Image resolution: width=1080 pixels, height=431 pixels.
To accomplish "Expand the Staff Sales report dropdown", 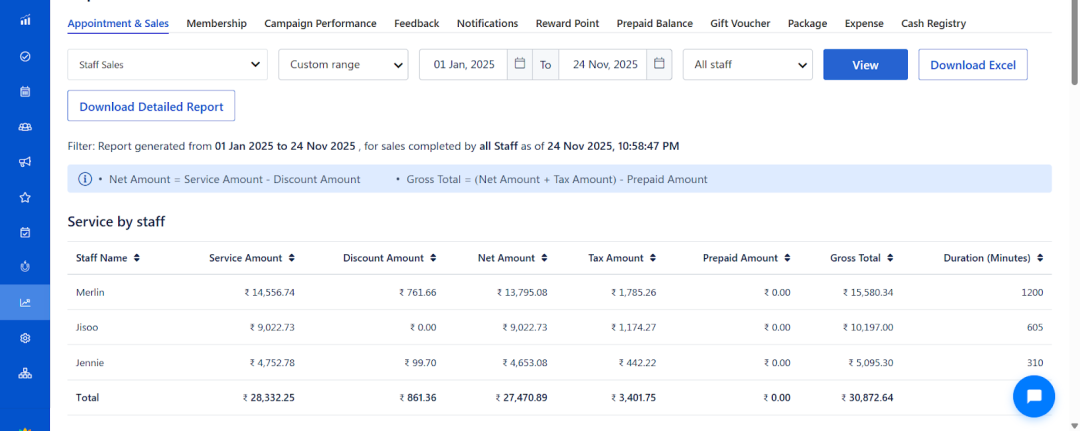I will pos(167,65).
